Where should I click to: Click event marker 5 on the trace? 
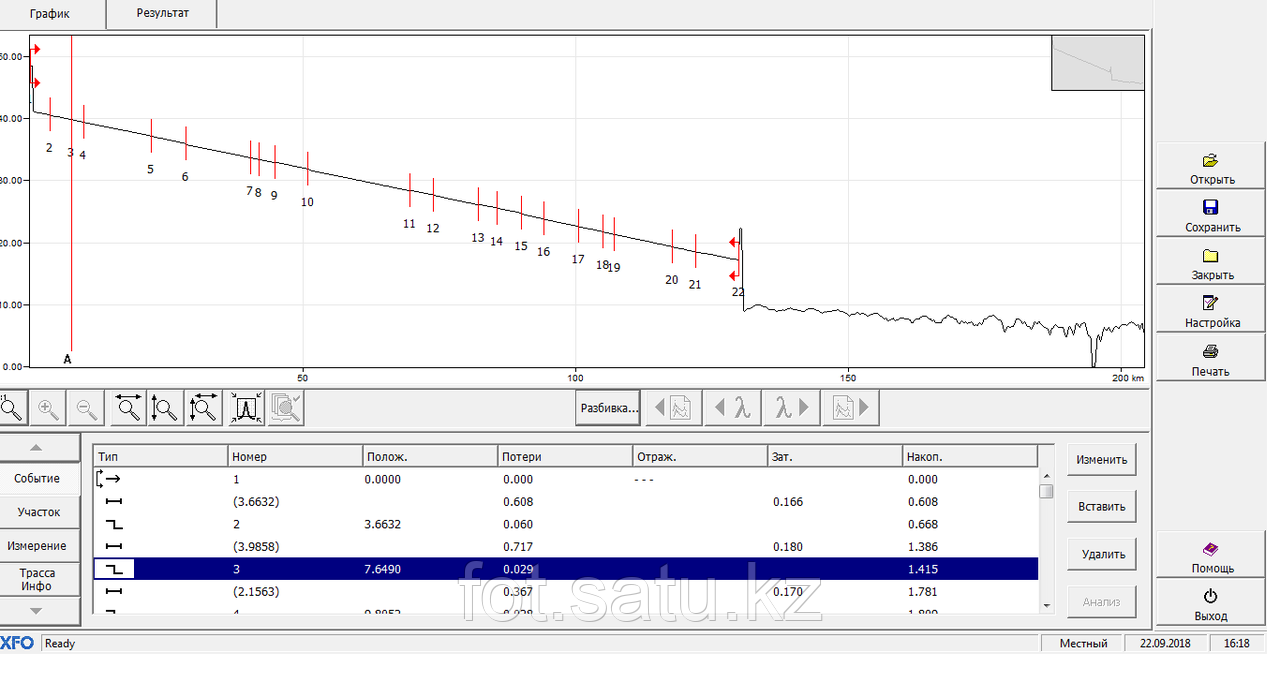coord(150,169)
